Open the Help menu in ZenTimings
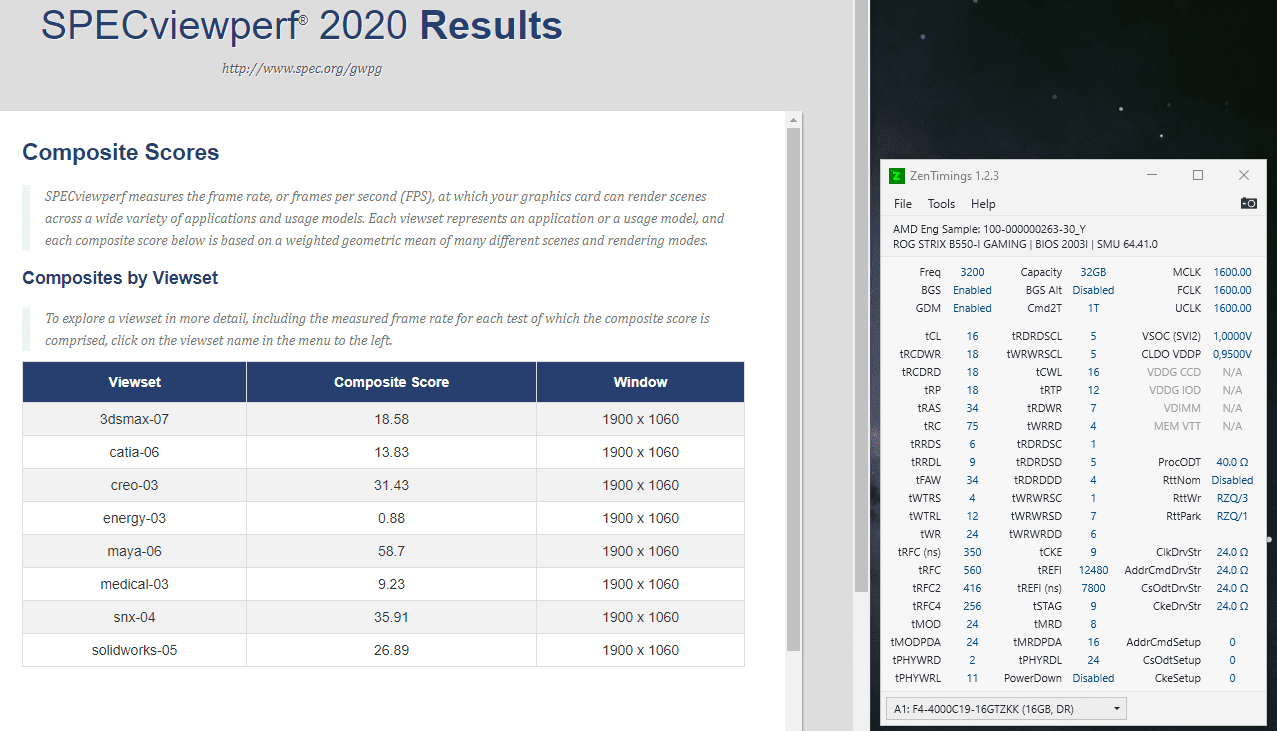 point(983,203)
